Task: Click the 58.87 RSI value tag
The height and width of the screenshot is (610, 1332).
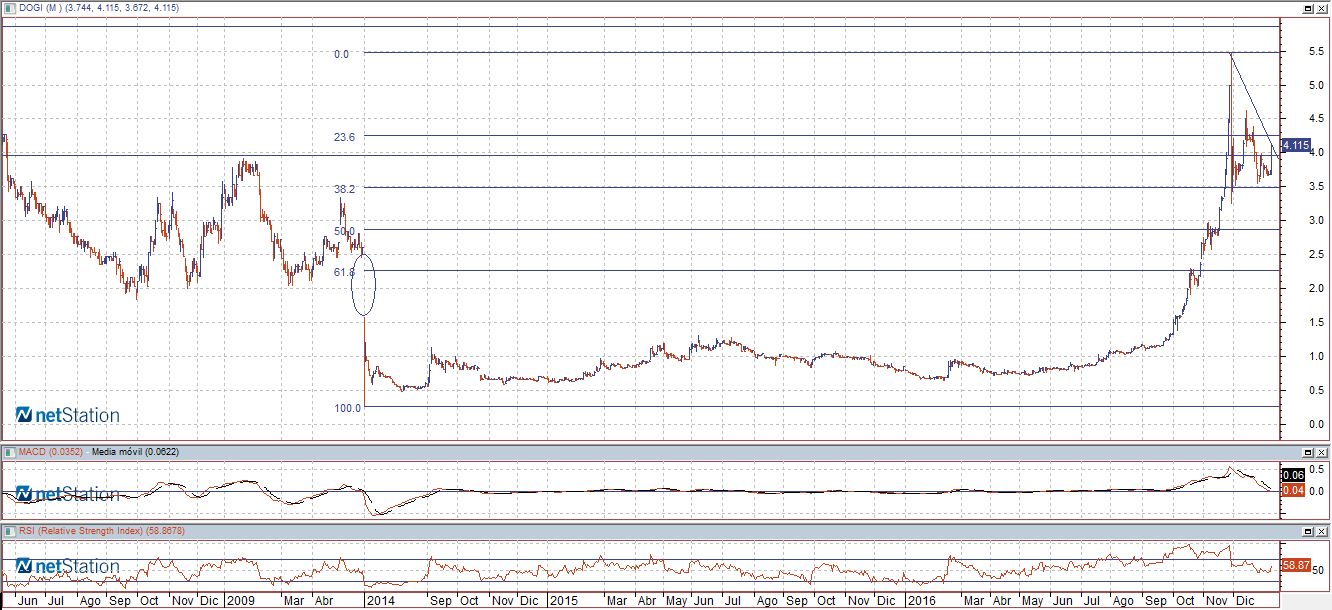Action: pos(1295,566)
